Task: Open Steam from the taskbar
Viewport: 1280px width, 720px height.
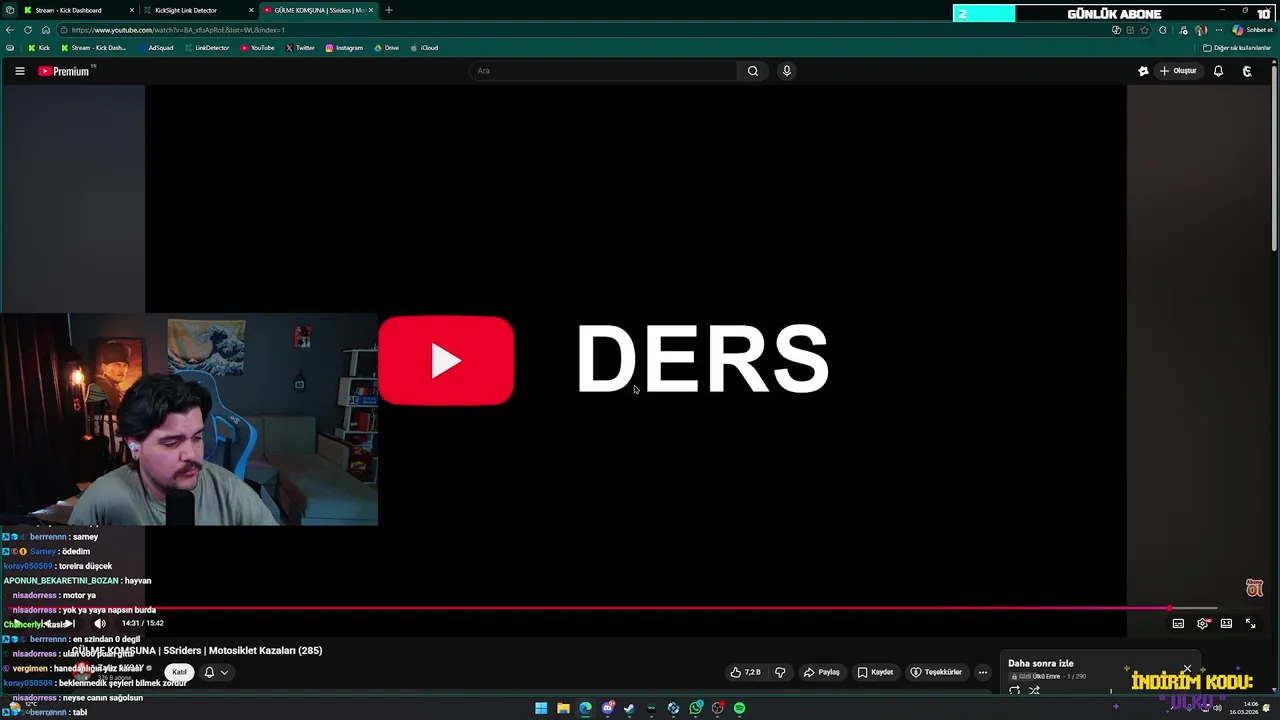Action: coord(629,708)
